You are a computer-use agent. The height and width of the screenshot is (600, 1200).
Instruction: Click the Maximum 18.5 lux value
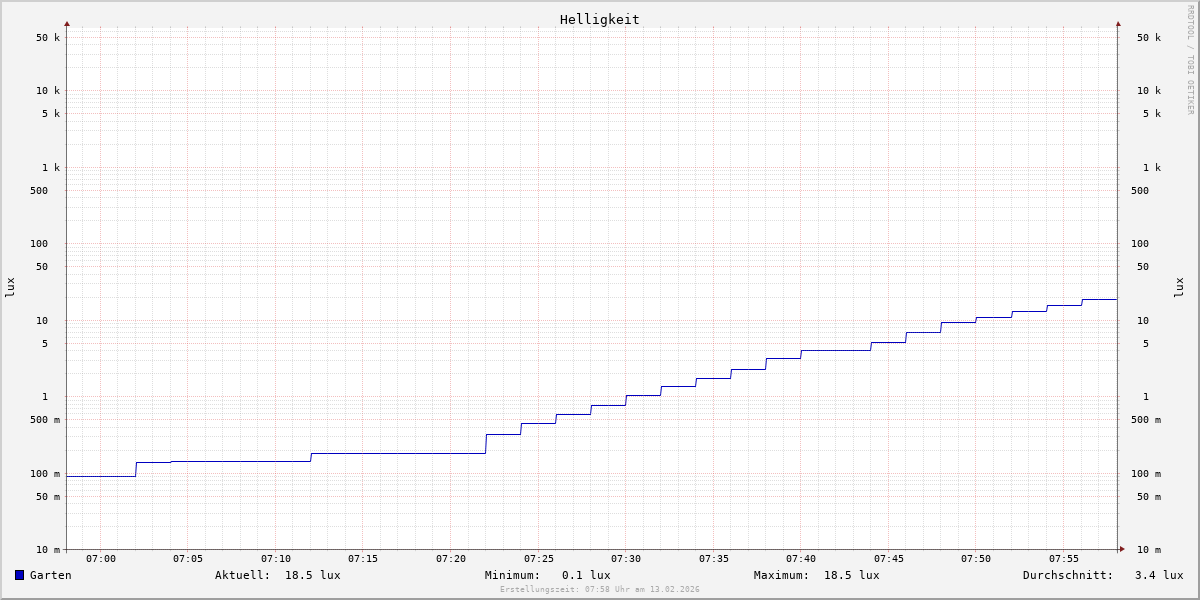coord(851,575)
